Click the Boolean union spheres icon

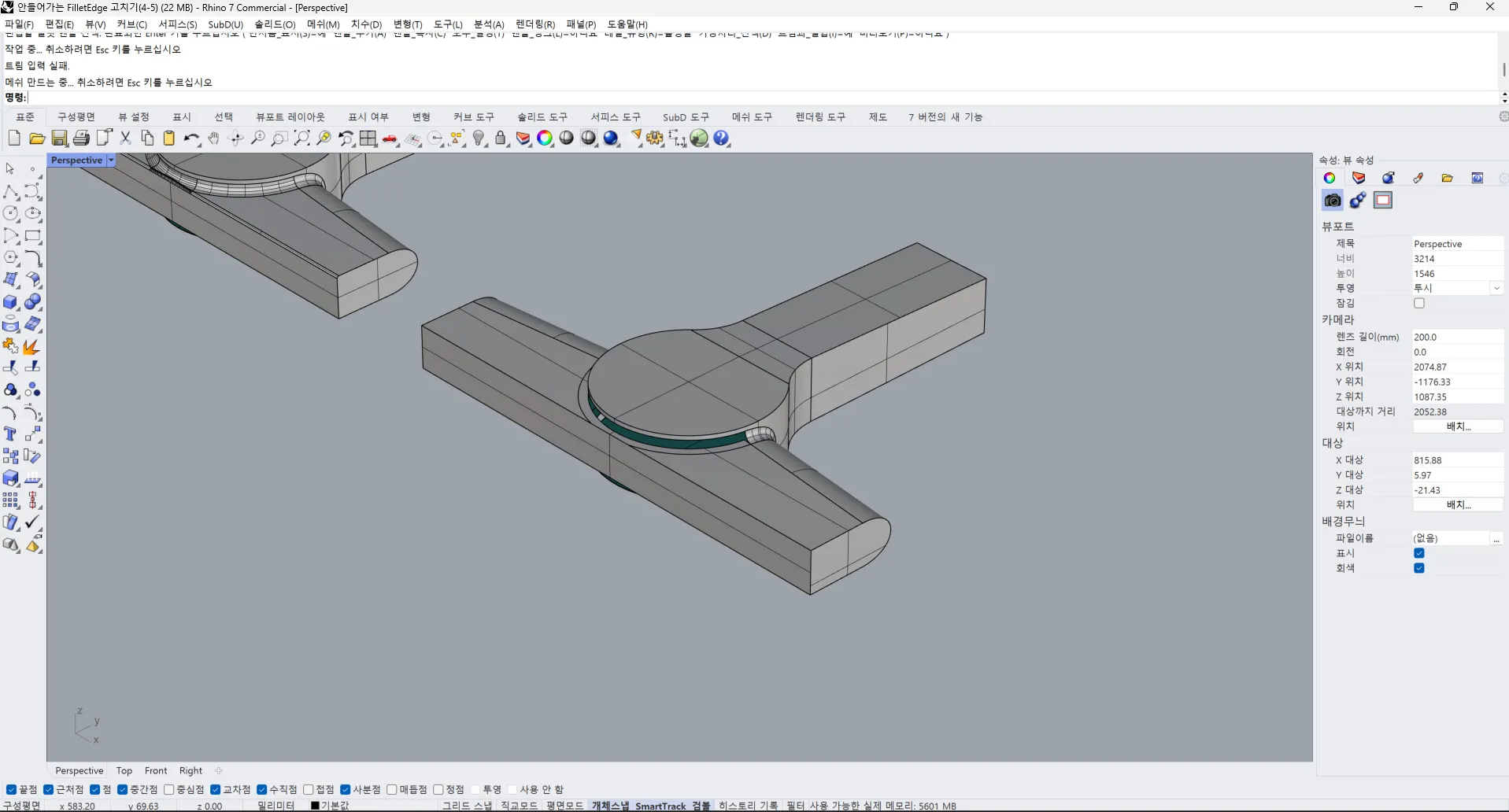[x=32, y=302]
